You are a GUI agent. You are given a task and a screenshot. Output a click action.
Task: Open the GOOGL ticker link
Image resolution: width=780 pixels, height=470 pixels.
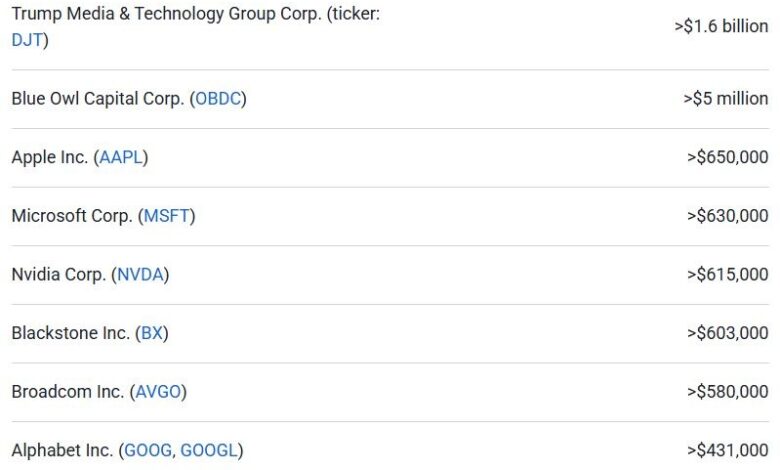coord(210,451)
